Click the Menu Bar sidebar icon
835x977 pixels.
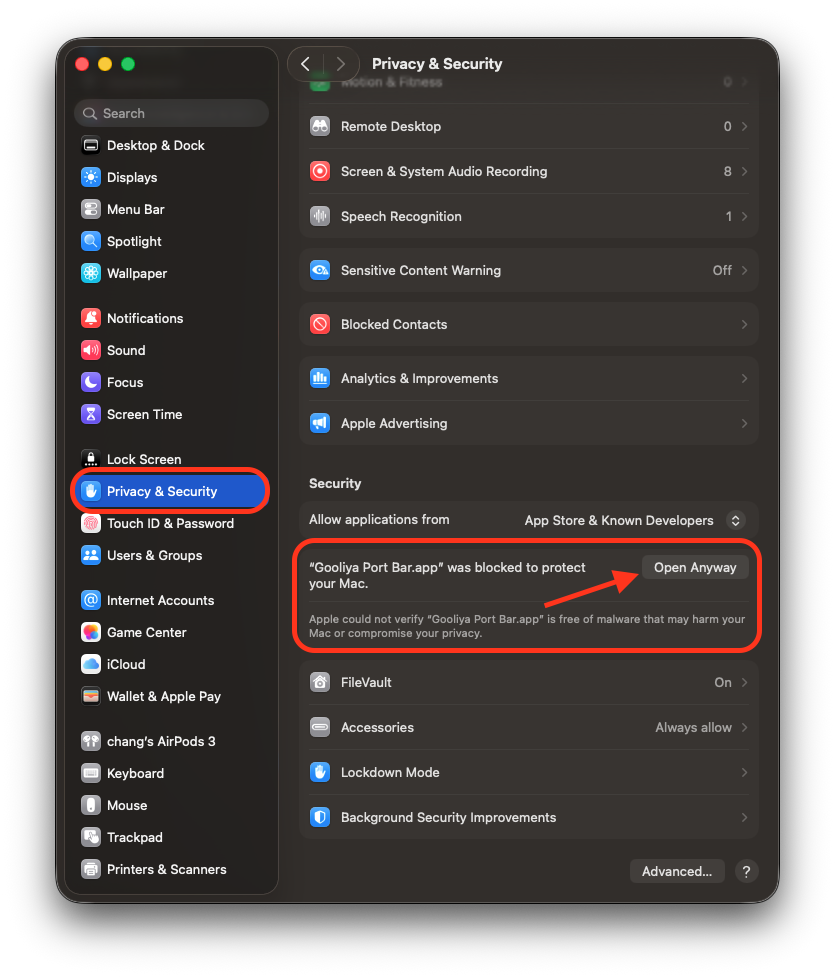tap(91, 209)
